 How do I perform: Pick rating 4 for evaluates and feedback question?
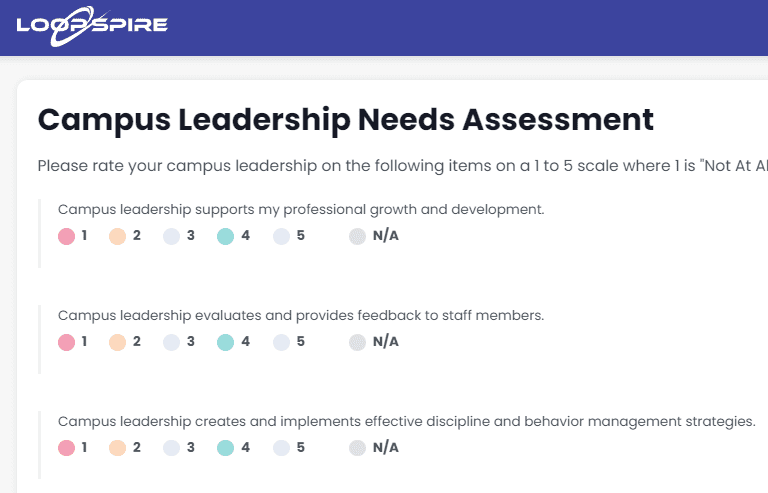click(225, 342)
